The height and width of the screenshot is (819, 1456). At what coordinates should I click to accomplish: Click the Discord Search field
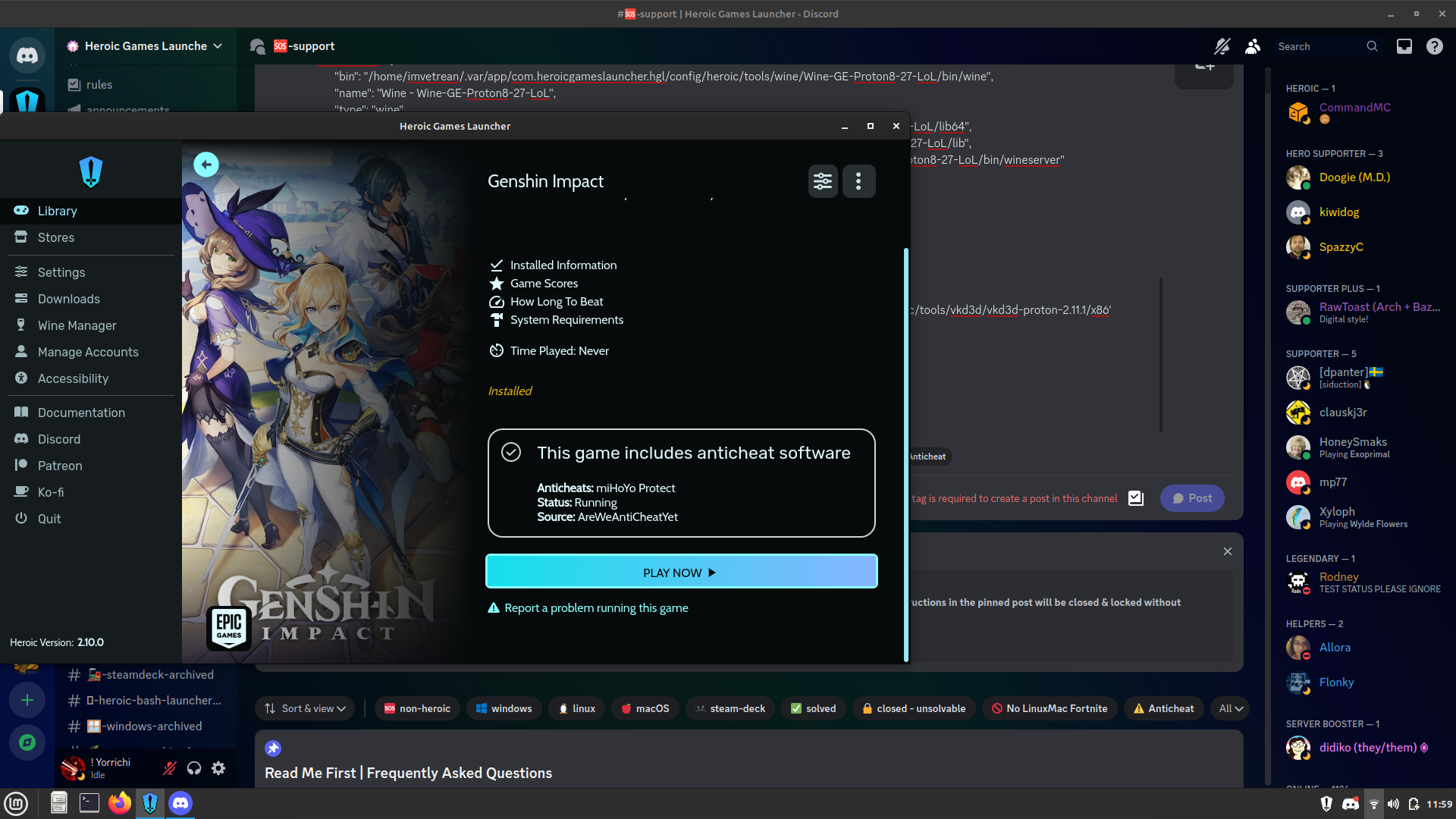click(1319, 46)
